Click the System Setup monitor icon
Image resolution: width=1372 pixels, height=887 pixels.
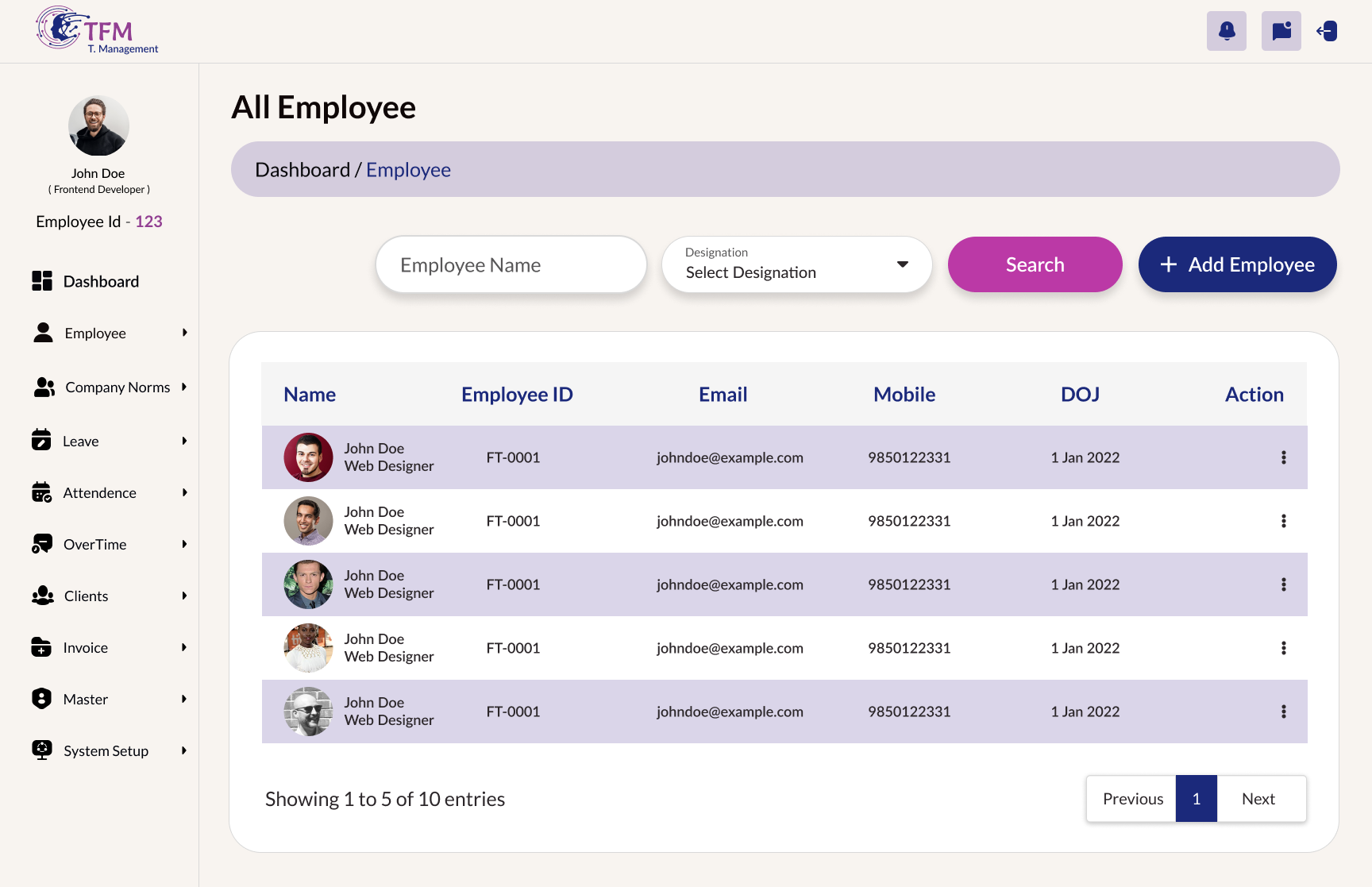coord(42,750)
